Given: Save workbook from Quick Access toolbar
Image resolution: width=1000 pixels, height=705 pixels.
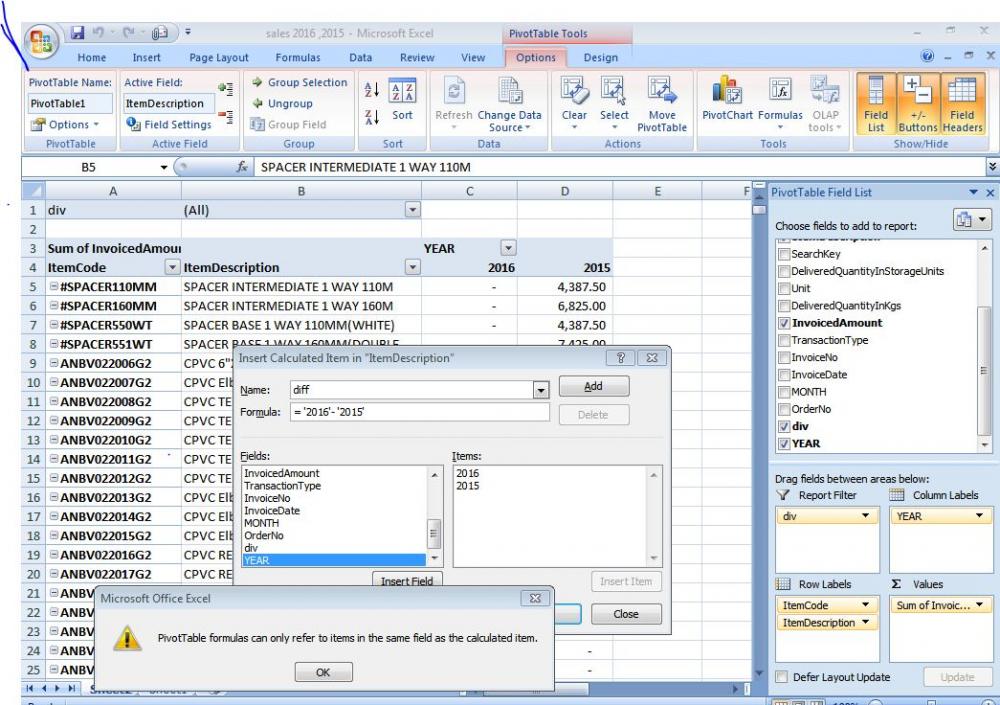Looking at the screenshot, I should [x=78, y=32].
